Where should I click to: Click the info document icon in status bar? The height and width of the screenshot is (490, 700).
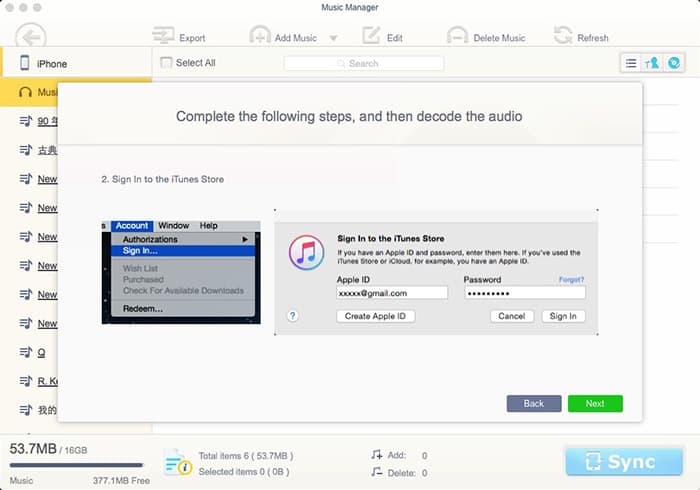pos(177,462)
